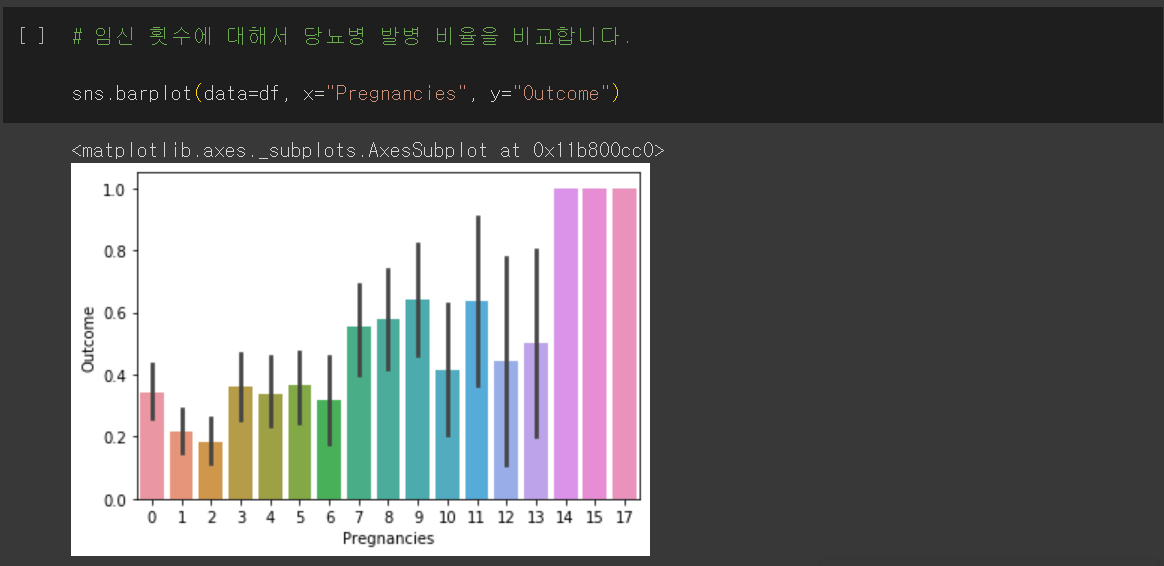1164x566 pixels.
Task: Click the bar for 3 pregnancies
Action: (241, 443)
